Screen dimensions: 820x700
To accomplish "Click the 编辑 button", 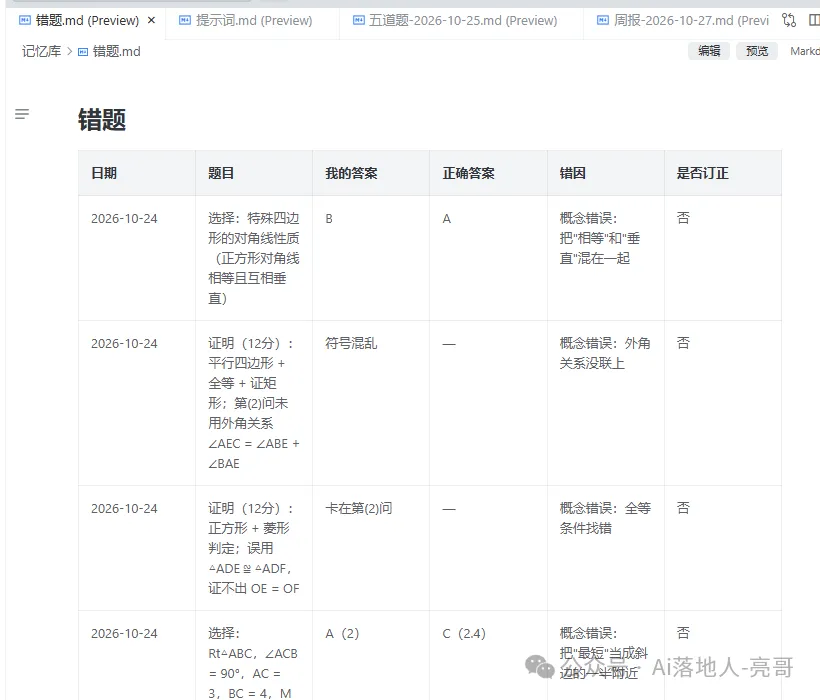I will pyautogui.click(x=709, y=51).
